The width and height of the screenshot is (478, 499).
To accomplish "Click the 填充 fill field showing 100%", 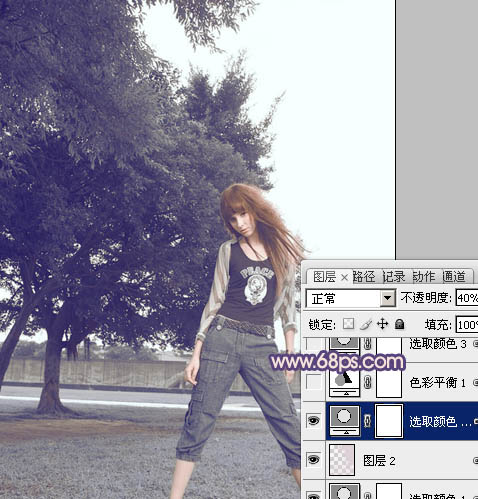I will tap(467, 324).
